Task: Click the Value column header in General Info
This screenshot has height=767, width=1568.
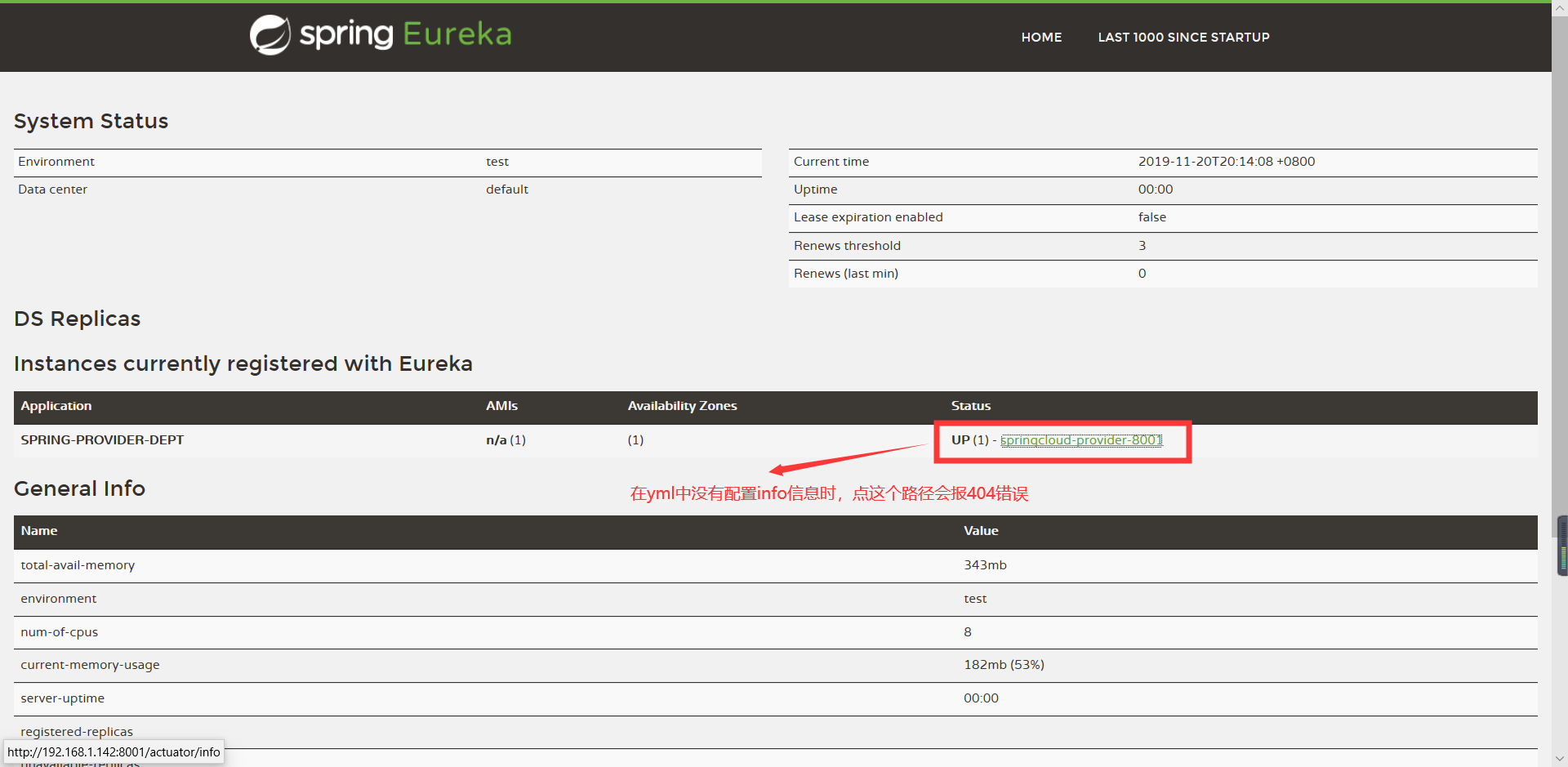Action: [x=981, y=531]
